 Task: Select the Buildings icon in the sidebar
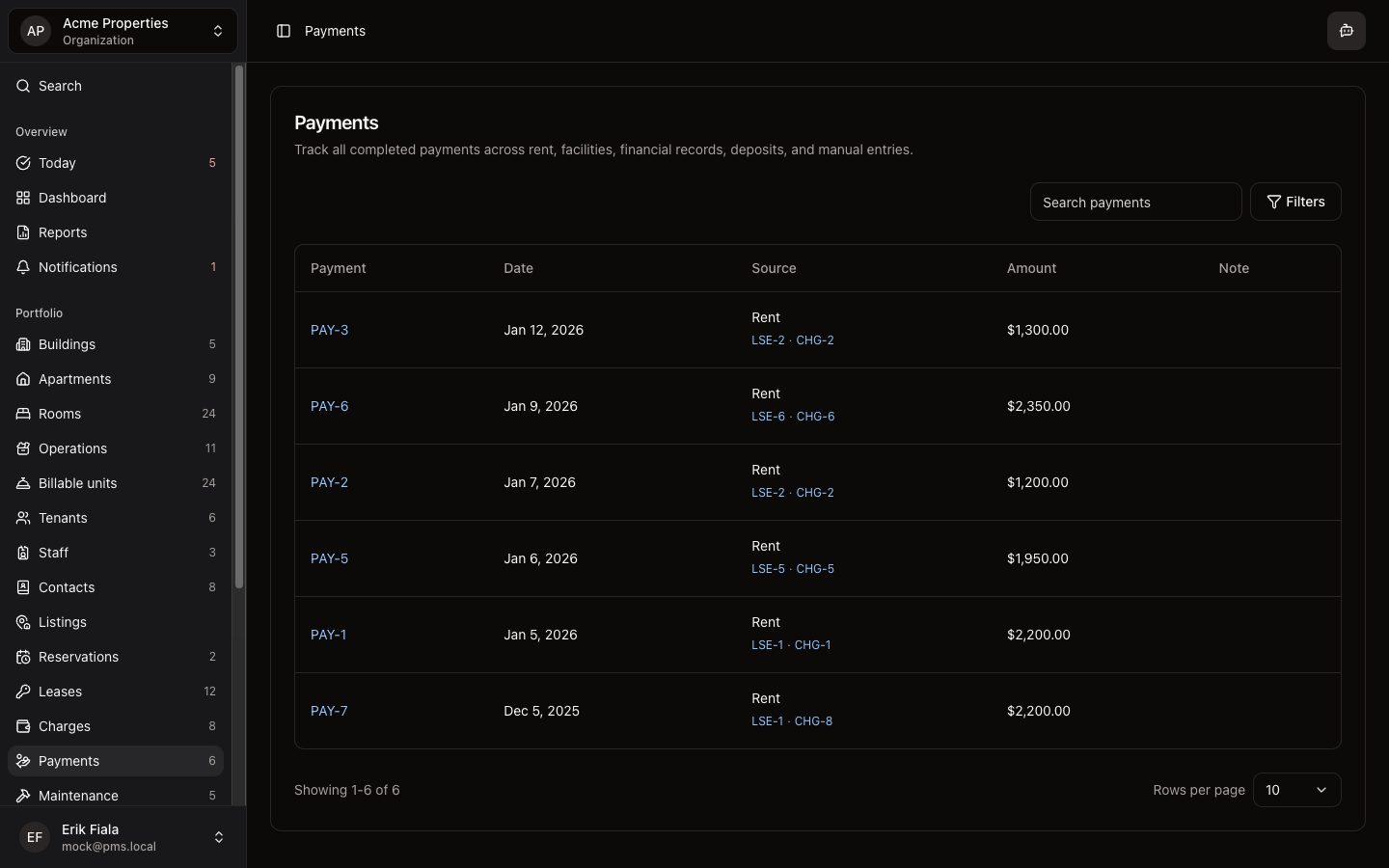tap(22, 344)
